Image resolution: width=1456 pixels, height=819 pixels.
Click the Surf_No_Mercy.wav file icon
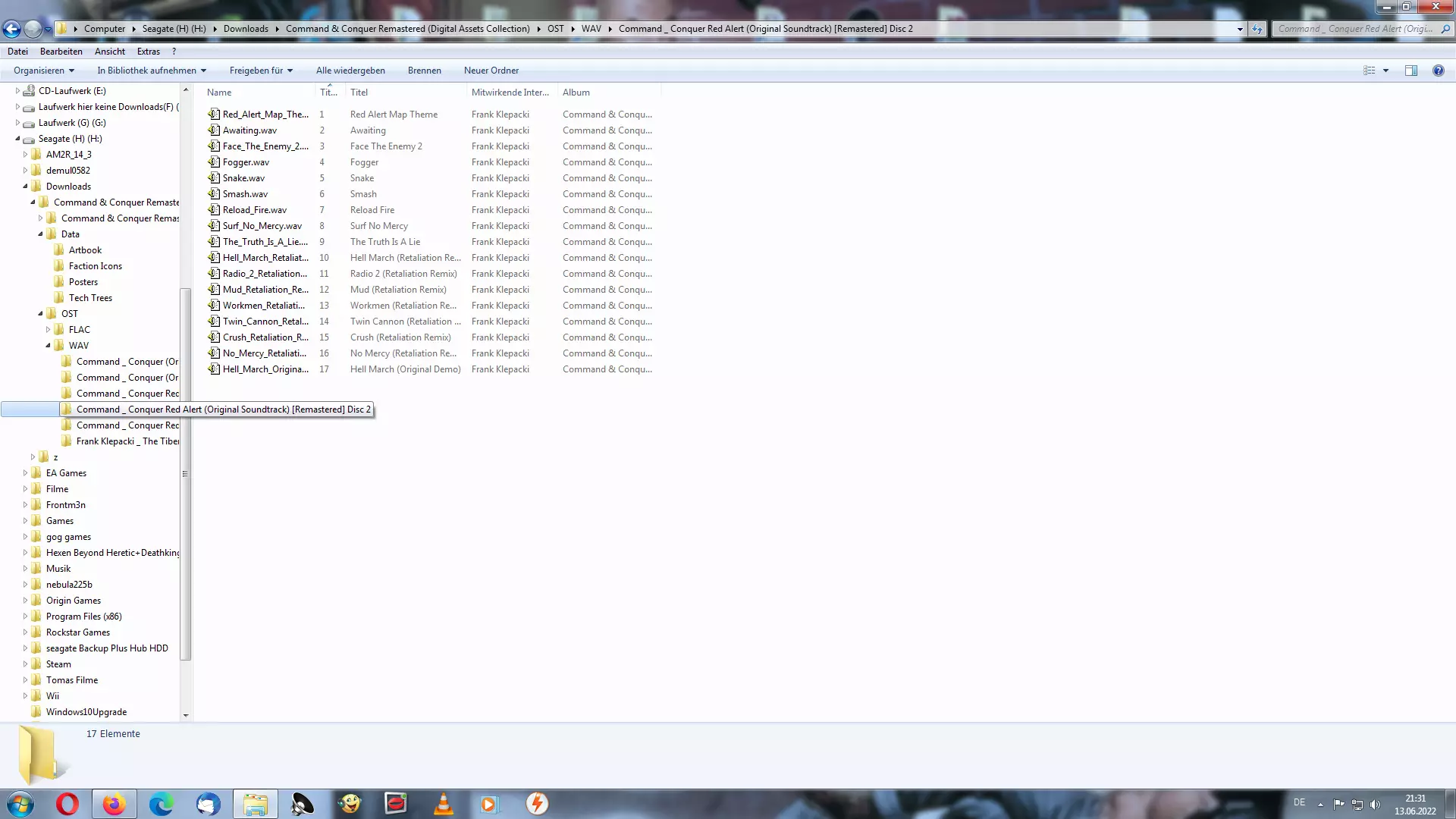click(x=214, y=226)
